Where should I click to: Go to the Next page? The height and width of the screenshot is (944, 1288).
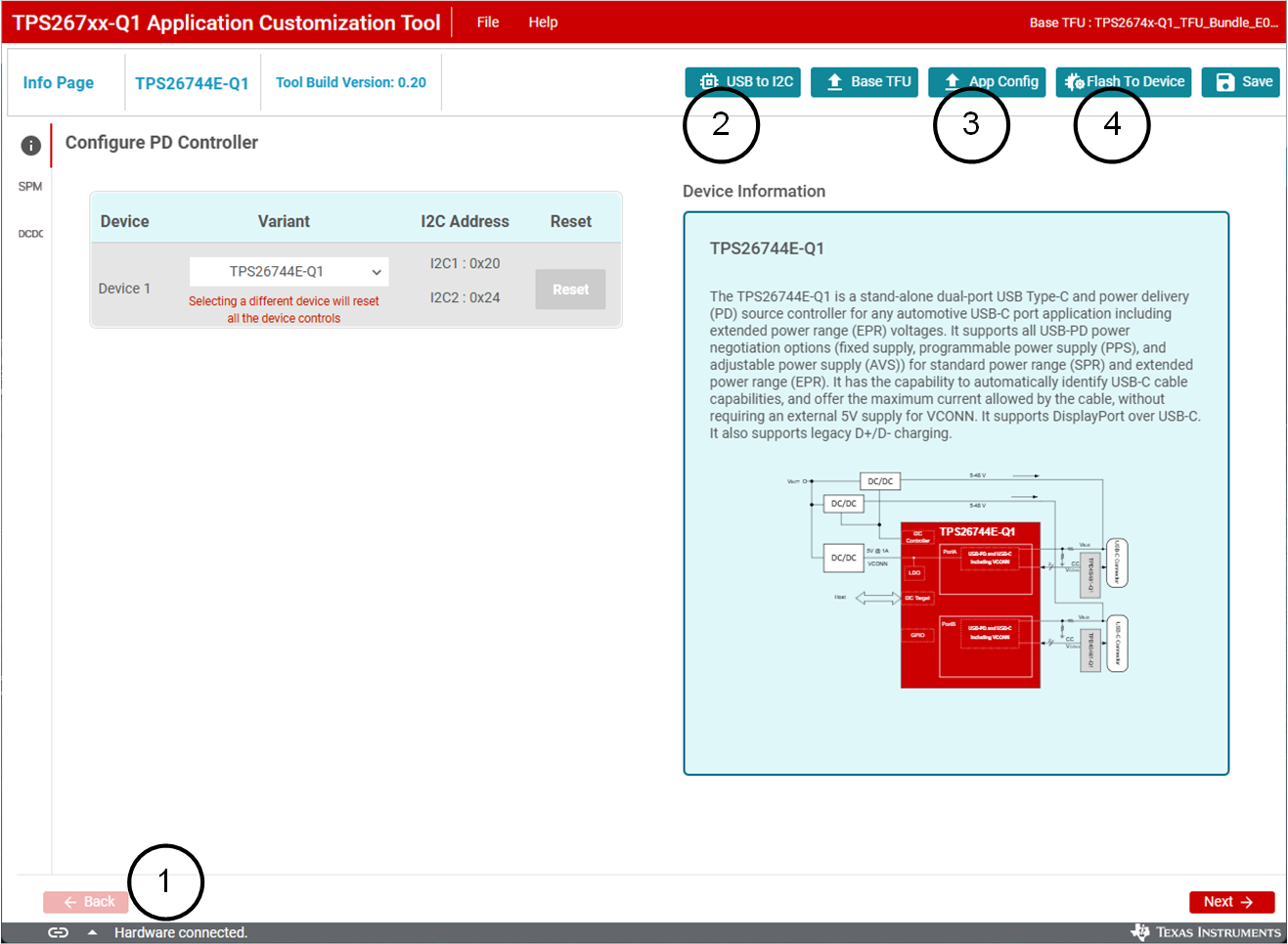(1231, 902)
